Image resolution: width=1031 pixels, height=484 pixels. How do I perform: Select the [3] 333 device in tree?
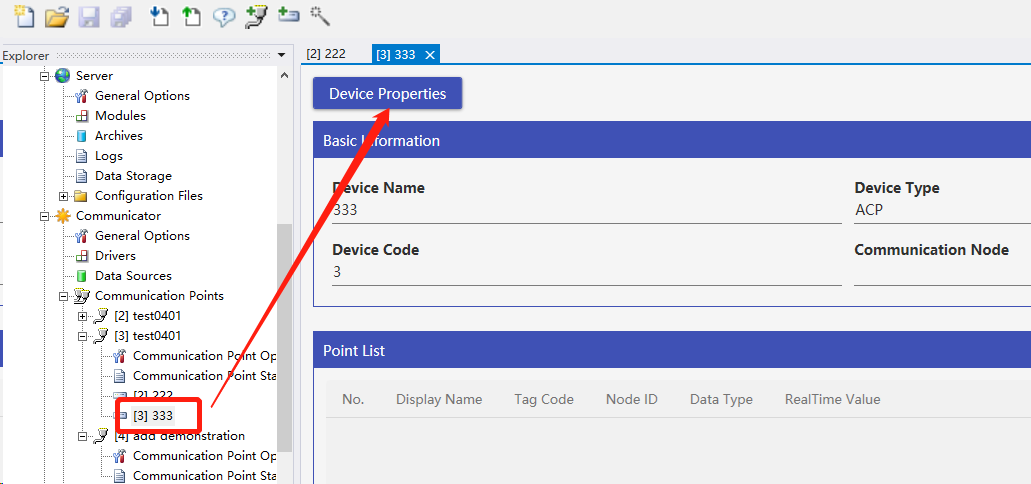point(153,416)
